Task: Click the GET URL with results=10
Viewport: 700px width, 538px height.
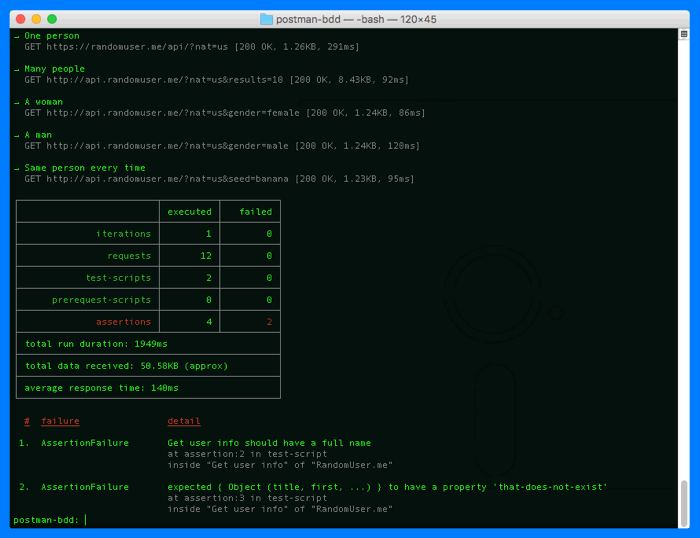Action: pos(217,79)
